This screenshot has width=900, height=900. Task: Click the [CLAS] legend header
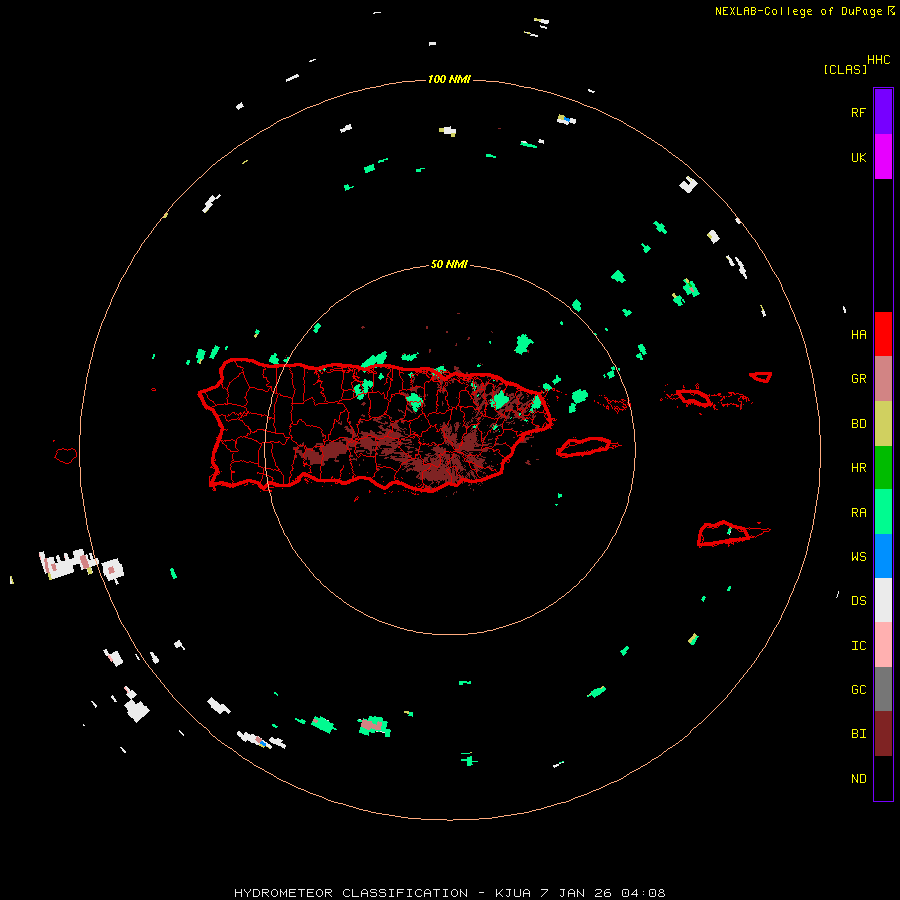click(845, 69)
